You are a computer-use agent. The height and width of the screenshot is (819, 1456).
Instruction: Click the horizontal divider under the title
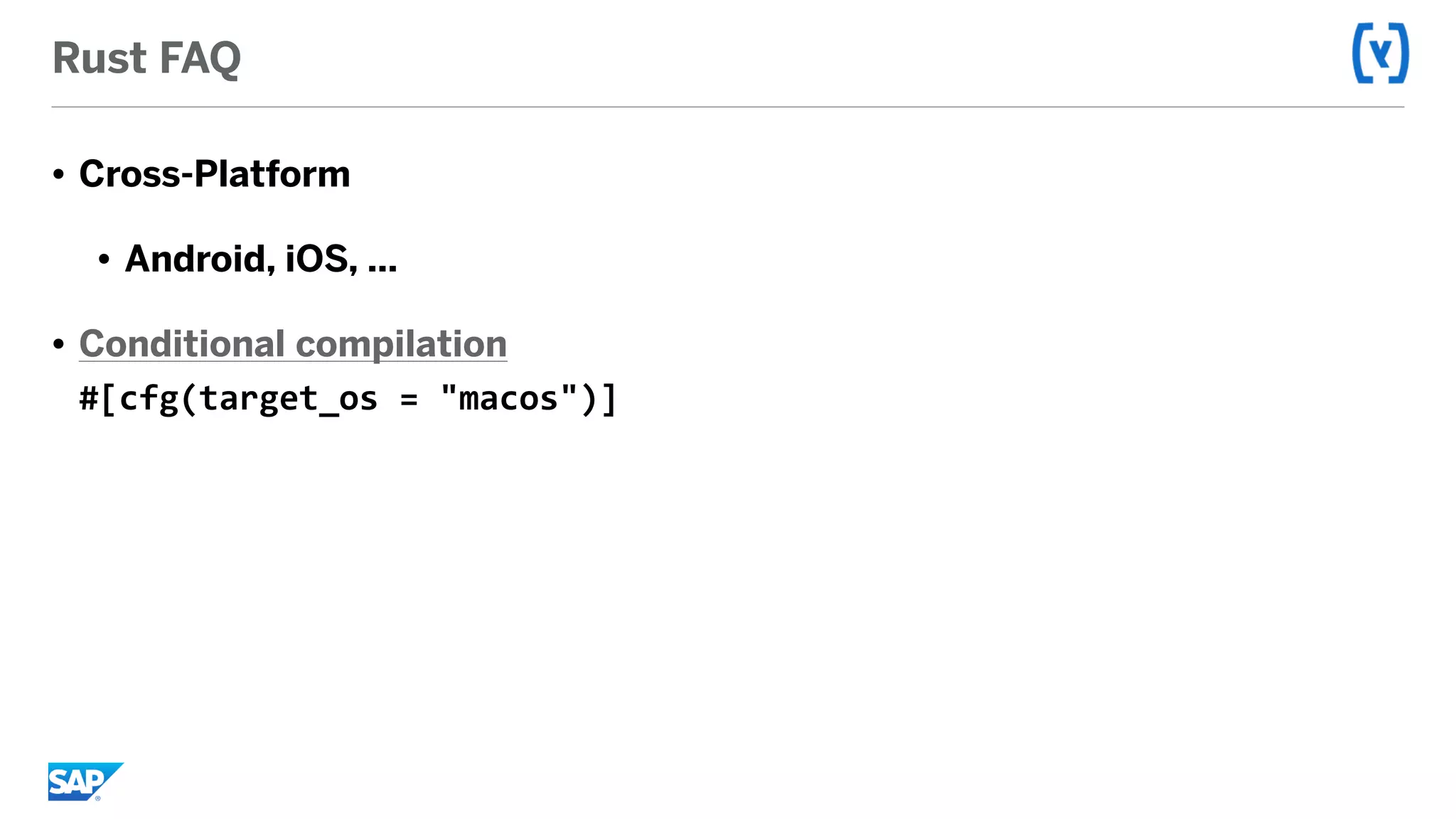coord(727,107)
